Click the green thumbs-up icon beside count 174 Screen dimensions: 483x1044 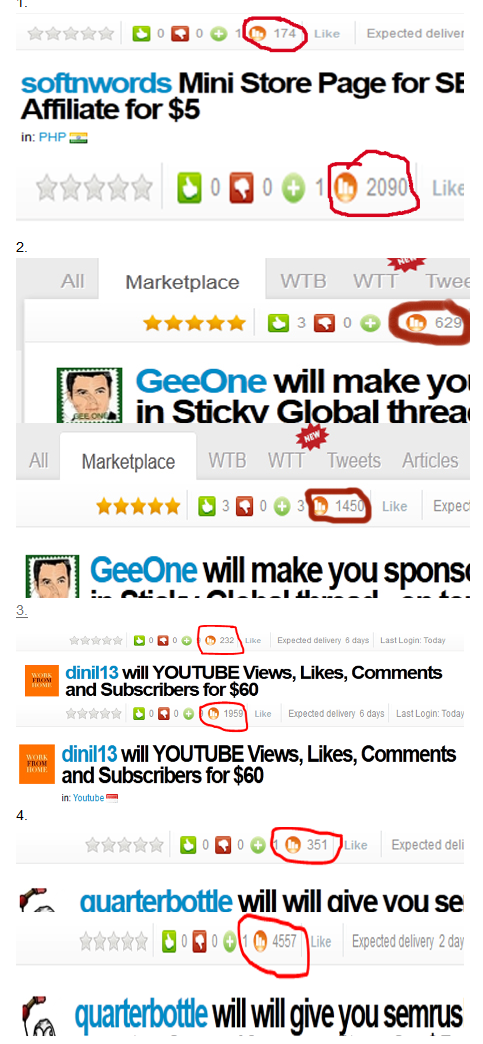coord(141,33)
